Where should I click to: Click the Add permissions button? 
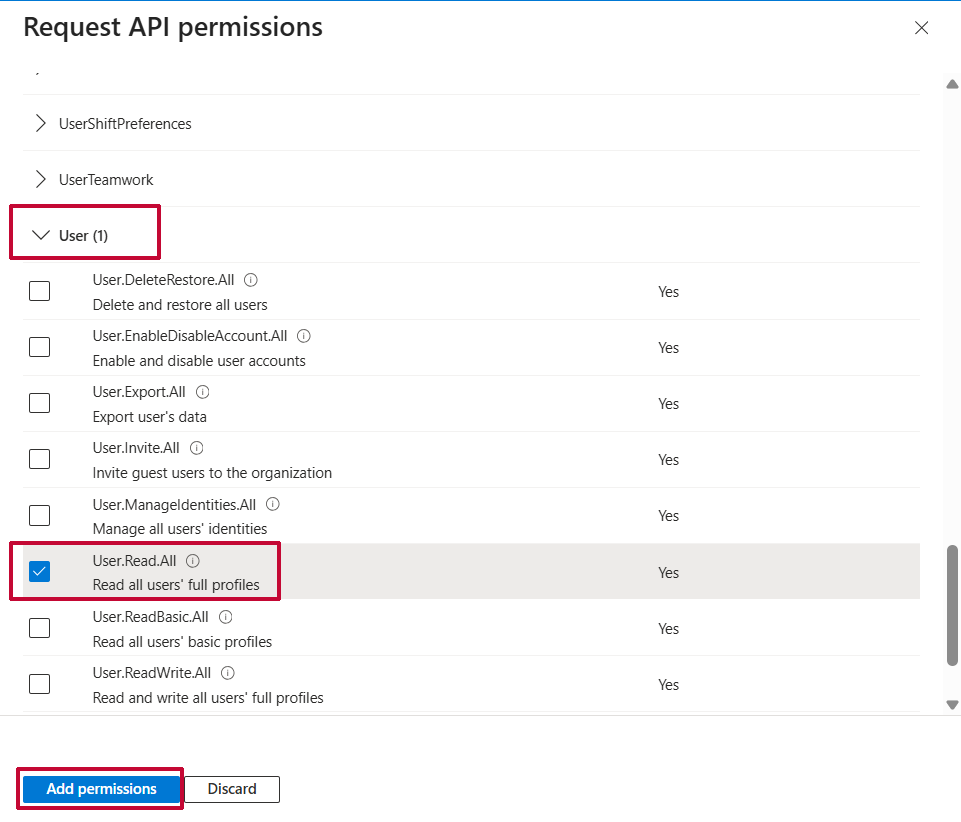pyautogui.click(x=101, y=789)
